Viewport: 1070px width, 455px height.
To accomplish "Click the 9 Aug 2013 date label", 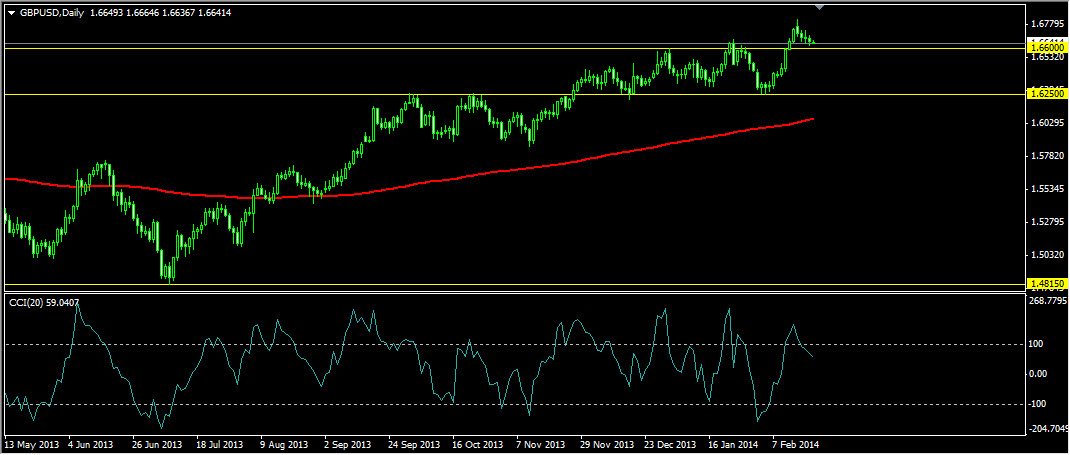I will click(x=283, y=444).
